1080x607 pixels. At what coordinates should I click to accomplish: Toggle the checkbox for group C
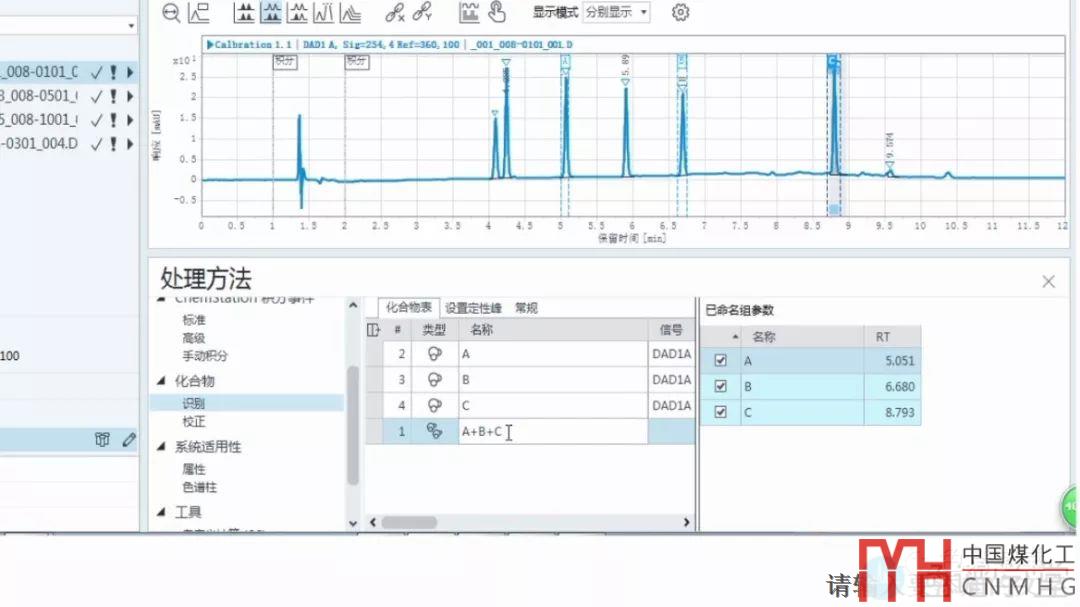720,413
